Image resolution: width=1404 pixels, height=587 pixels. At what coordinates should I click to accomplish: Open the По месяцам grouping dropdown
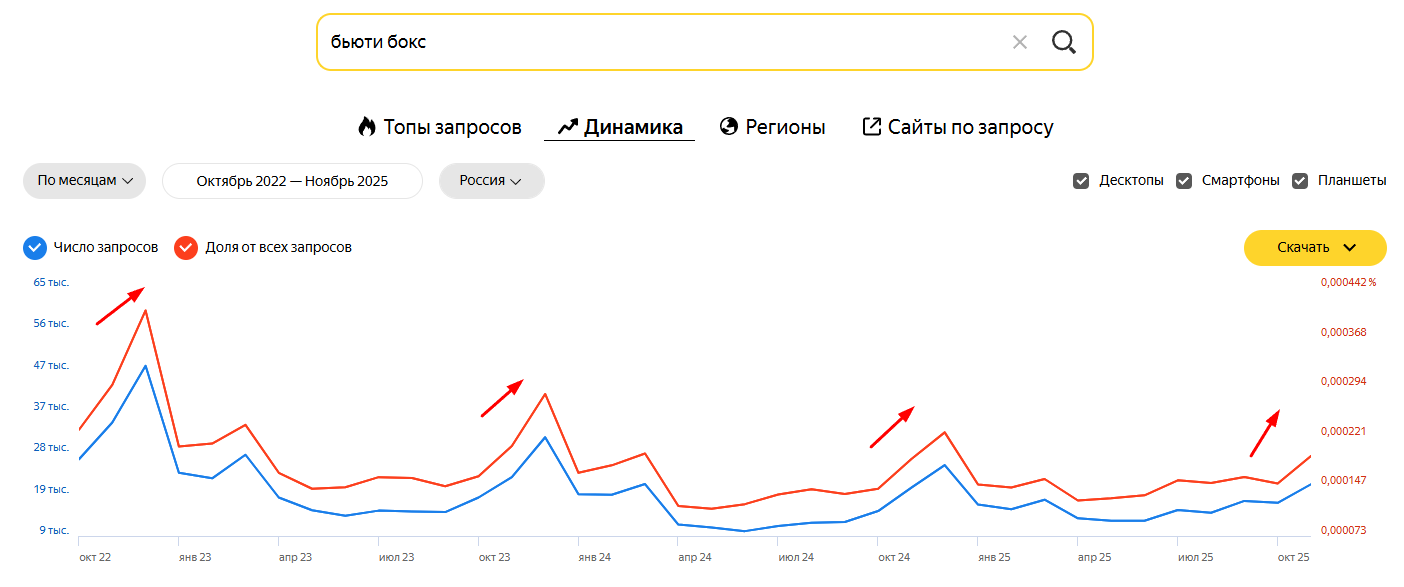pos(85,181)
